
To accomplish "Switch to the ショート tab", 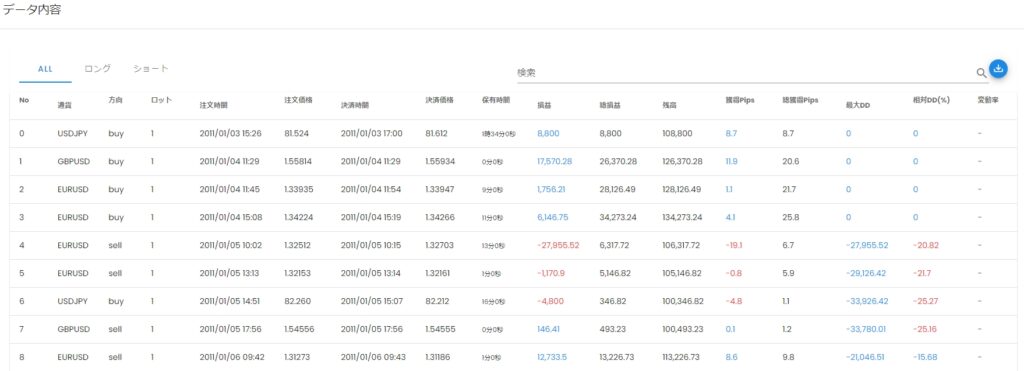I will [x=151, y=69].
